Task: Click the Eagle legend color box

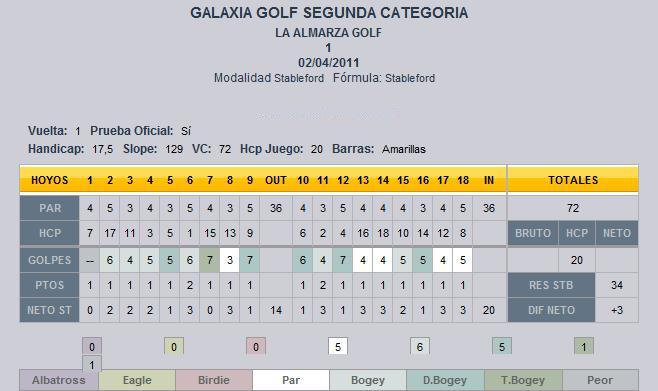Action: (x=137, y=380)
